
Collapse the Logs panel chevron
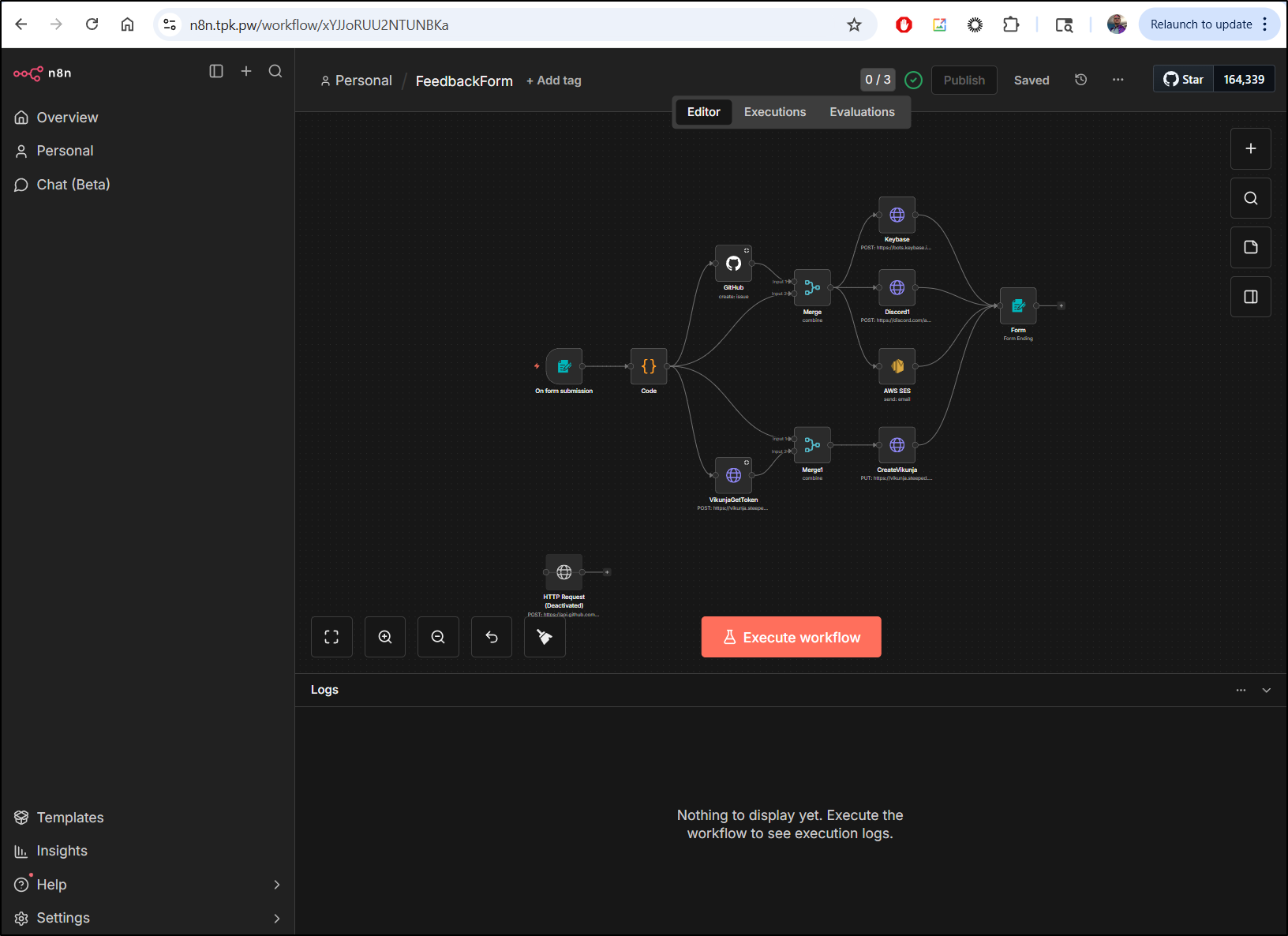[1267, 690]
